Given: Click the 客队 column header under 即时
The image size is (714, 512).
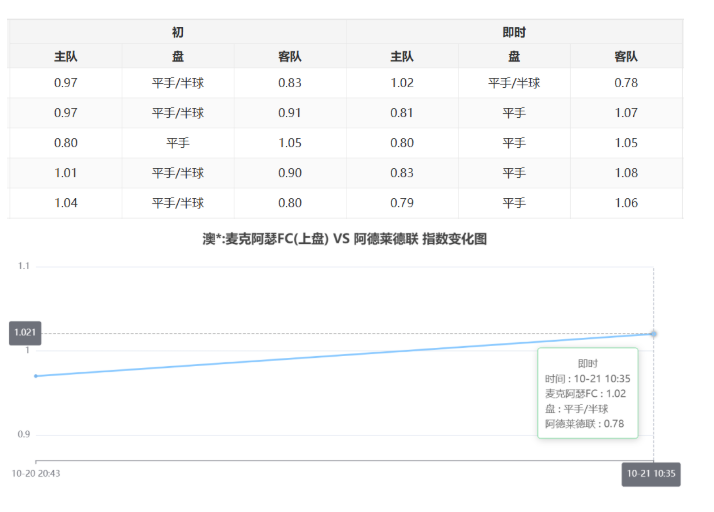Looking at the screenshot, I should pos(626,57).
